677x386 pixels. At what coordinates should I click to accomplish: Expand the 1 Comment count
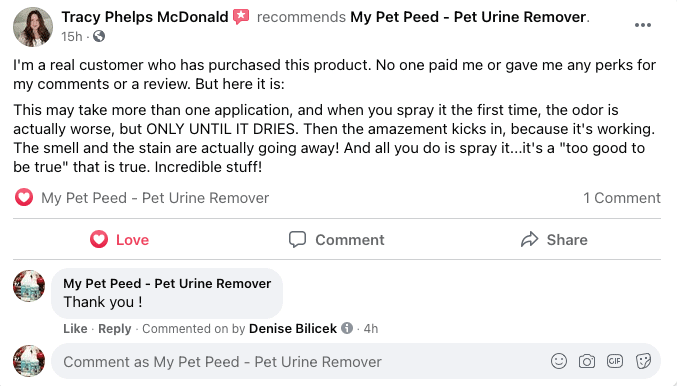click(x=622, y=198)
